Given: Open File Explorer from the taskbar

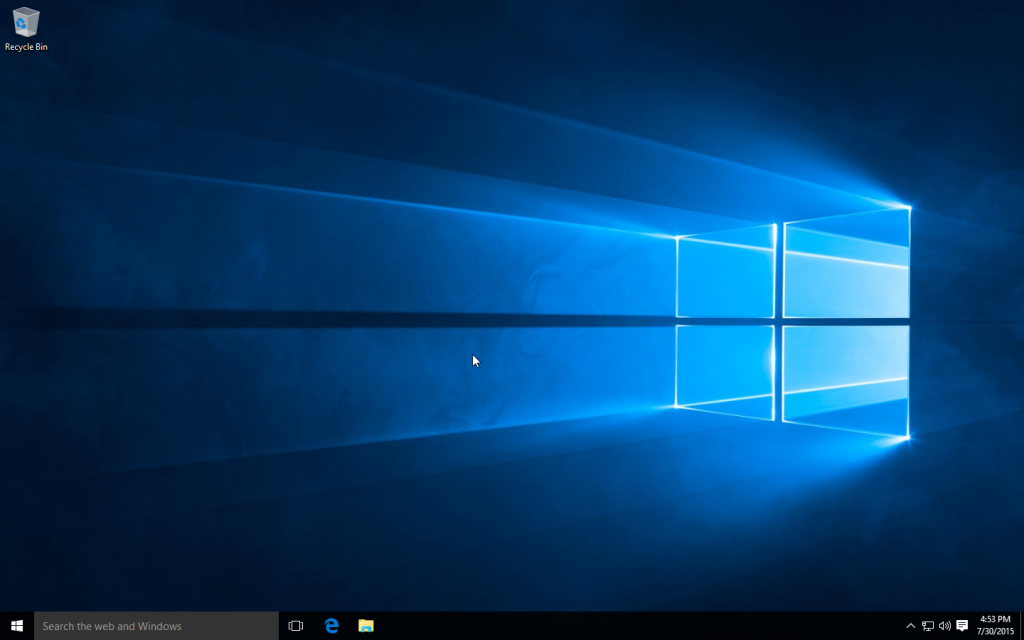Looking at the screenshot, I should (366, 626).
